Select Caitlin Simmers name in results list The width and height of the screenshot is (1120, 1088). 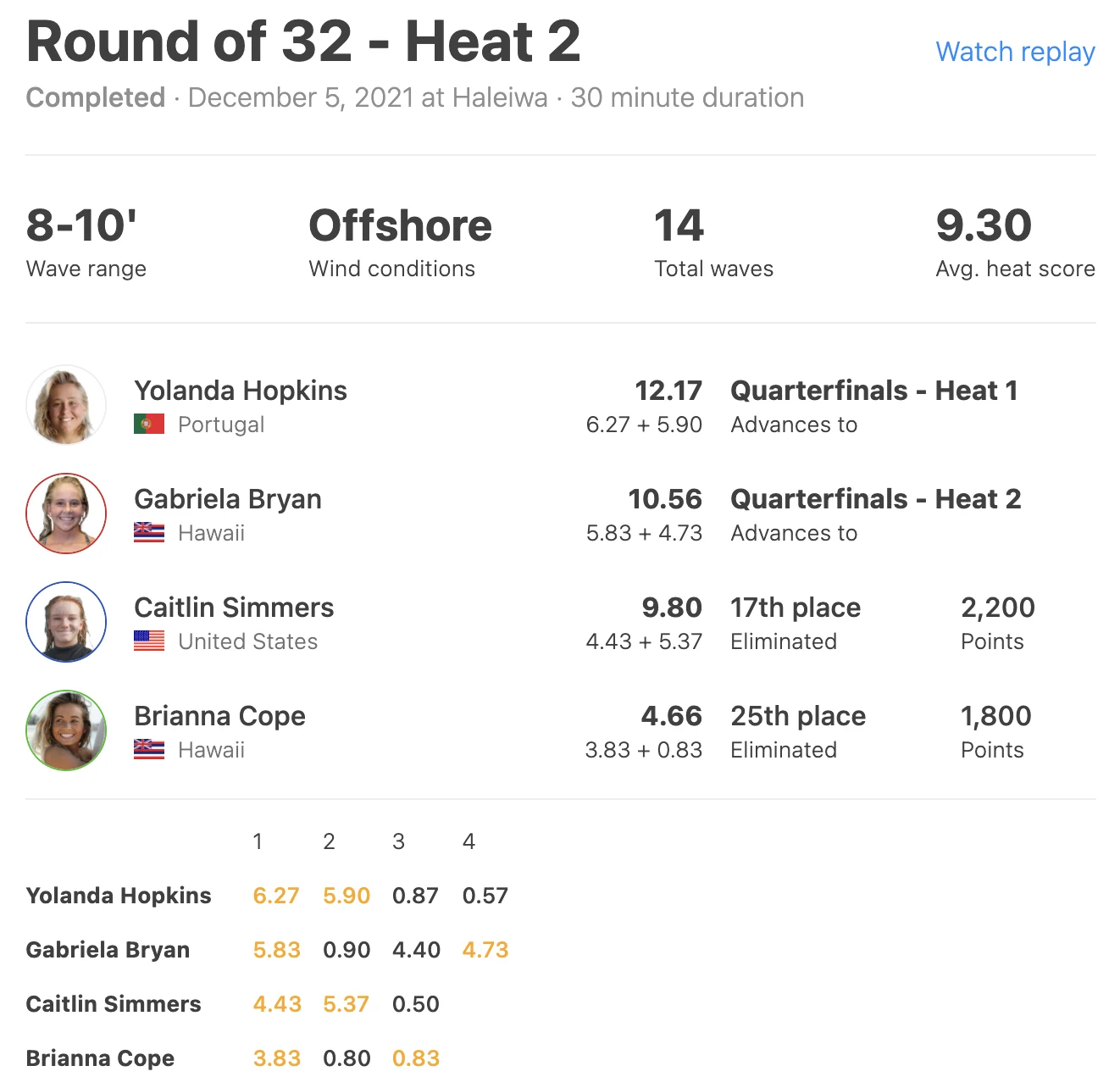(234, 608)
